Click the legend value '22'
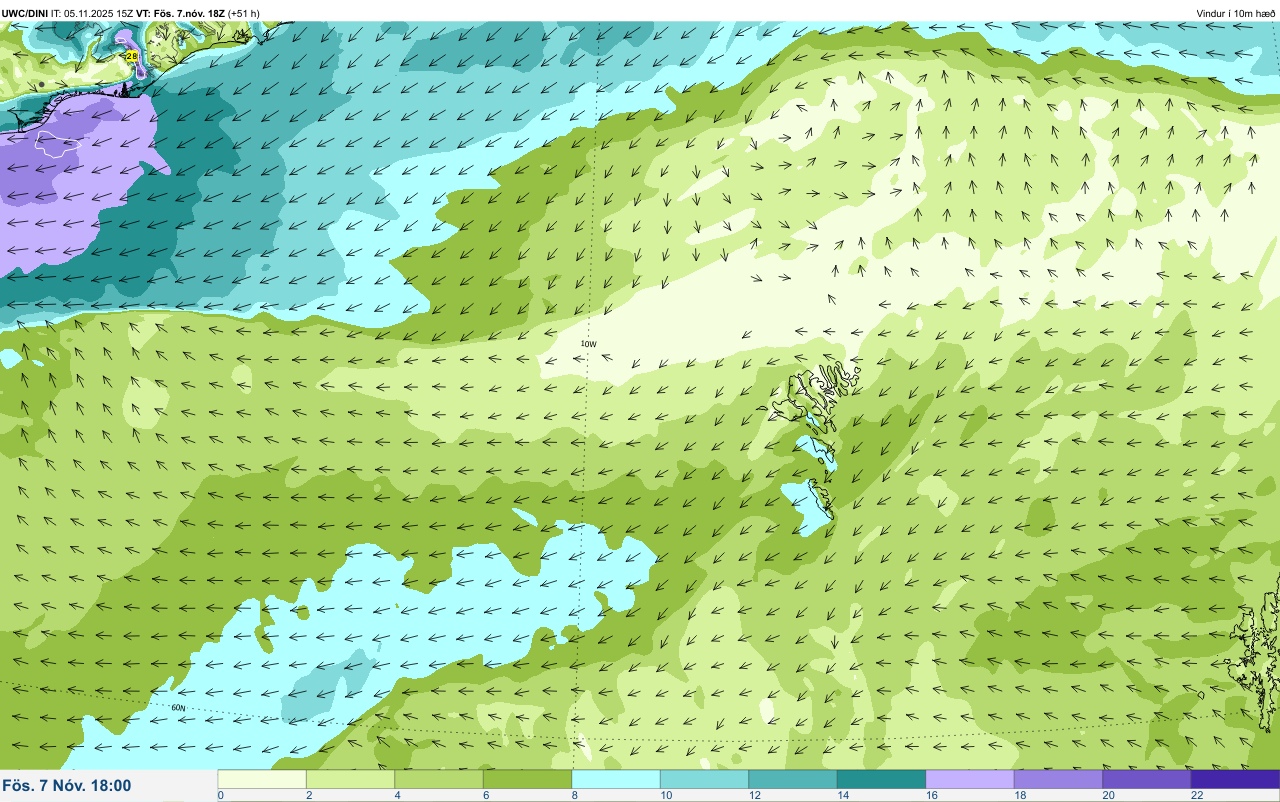Image resolution: width=1280 pixels, height=802 pixels. (1196, 795)
